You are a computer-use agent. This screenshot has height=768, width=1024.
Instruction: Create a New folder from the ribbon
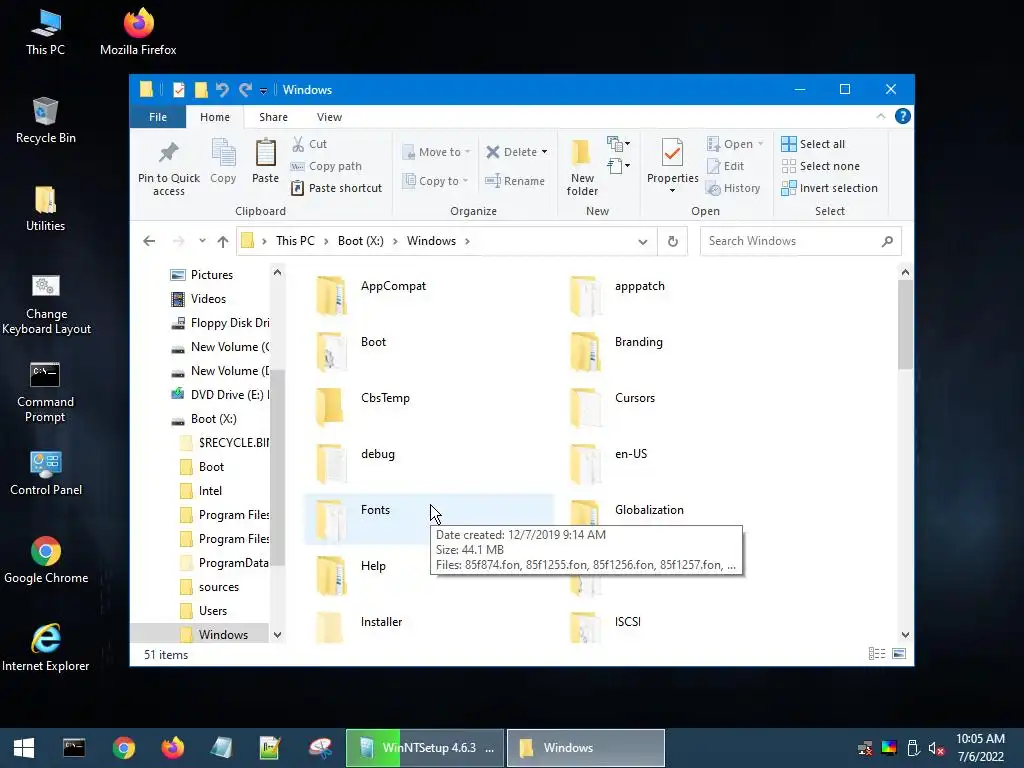point(582,167)
